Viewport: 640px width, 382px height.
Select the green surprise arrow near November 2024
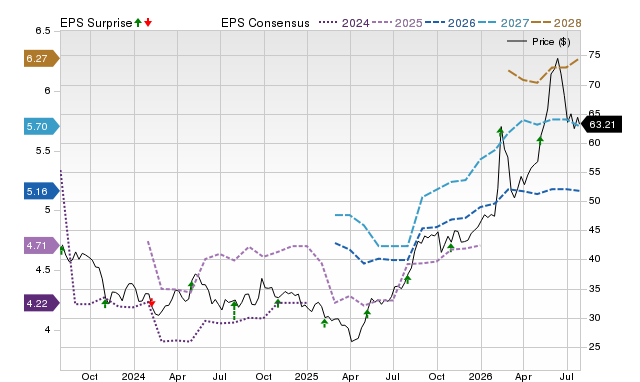point(278,303)
